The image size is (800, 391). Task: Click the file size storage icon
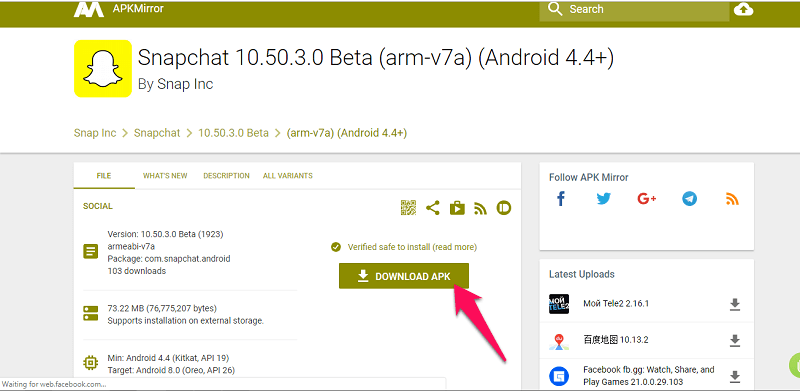[91, 313]
